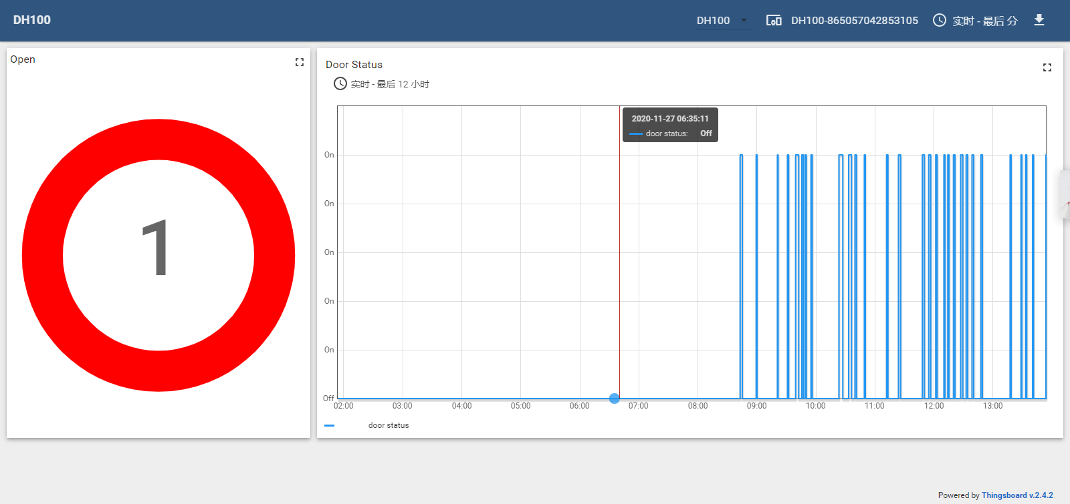The height and width of the screenshot is (504, 1070).
Task: Open the header realtime time window selector
Action: [984, 20]
